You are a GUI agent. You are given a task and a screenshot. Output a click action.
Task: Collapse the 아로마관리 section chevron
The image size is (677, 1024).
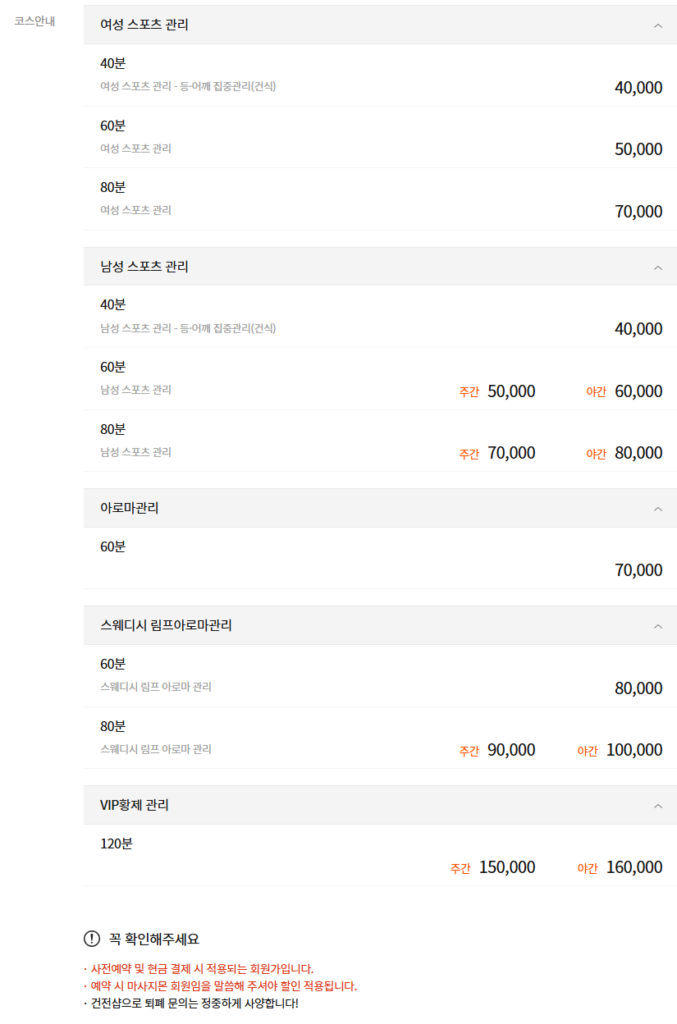click(658, 508)
